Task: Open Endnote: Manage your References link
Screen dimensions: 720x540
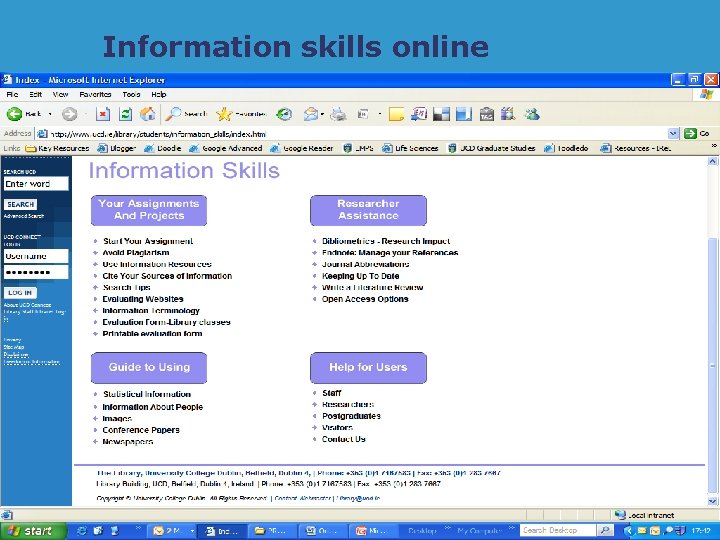Action: pos(390,253)
